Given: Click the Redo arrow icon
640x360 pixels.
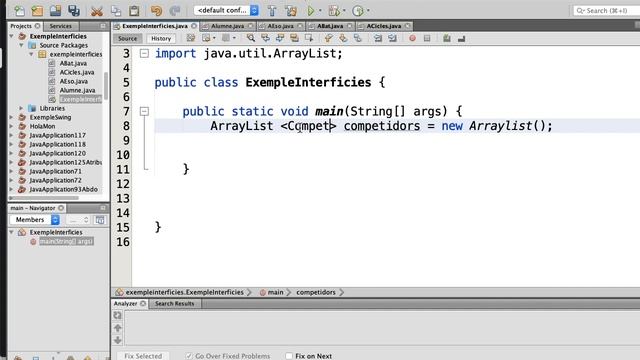Looking at the screenshot, I should click(175, 11).
